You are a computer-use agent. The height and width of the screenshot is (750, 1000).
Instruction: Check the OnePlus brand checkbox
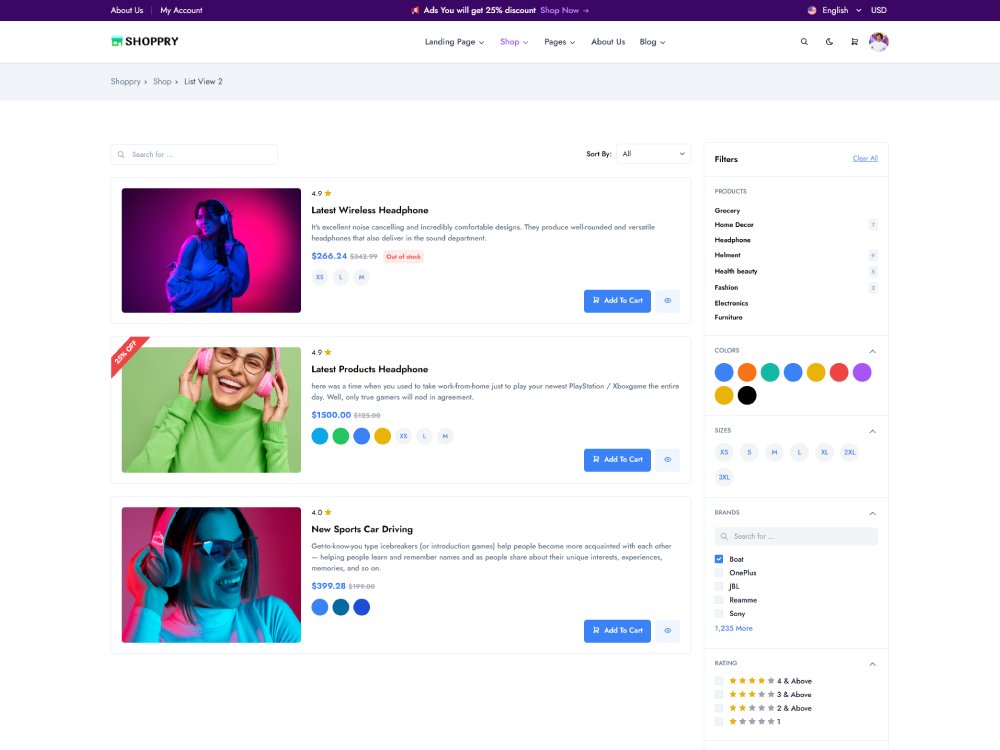click(719, 573)
